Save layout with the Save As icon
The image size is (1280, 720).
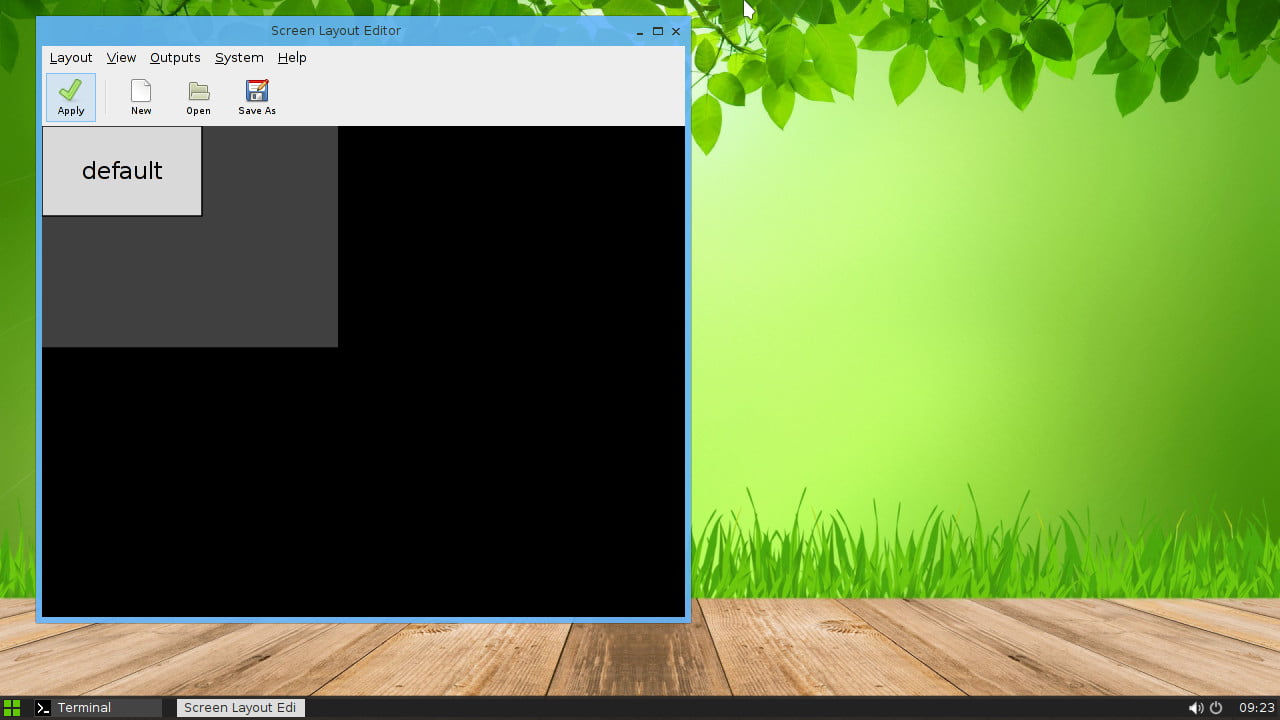pos(257,97)
